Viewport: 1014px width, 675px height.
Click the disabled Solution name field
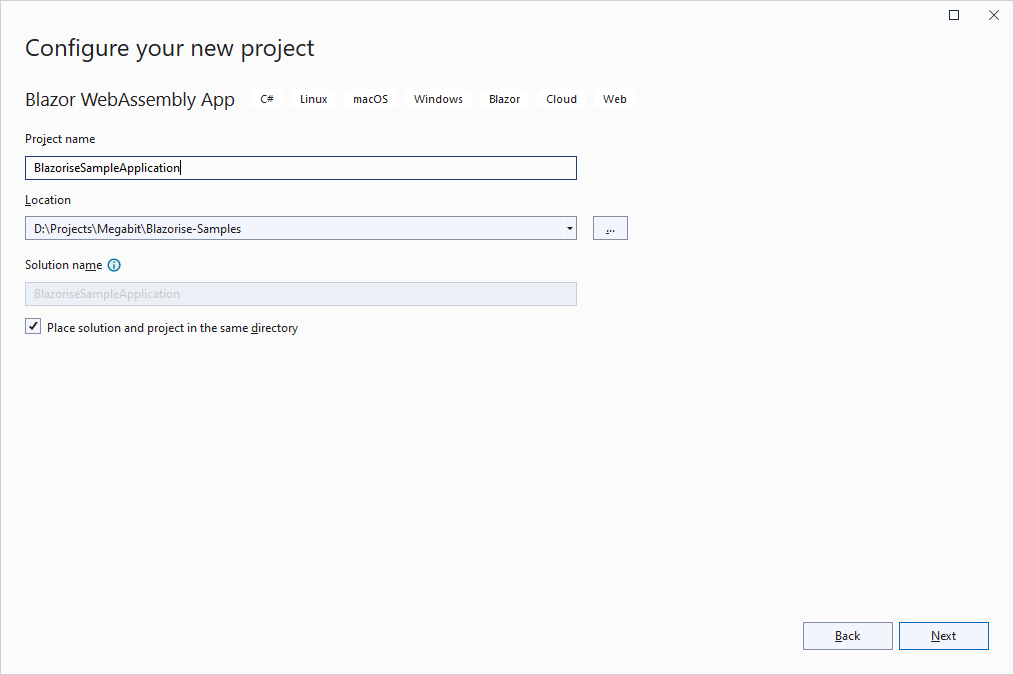(x=300, y=293)
